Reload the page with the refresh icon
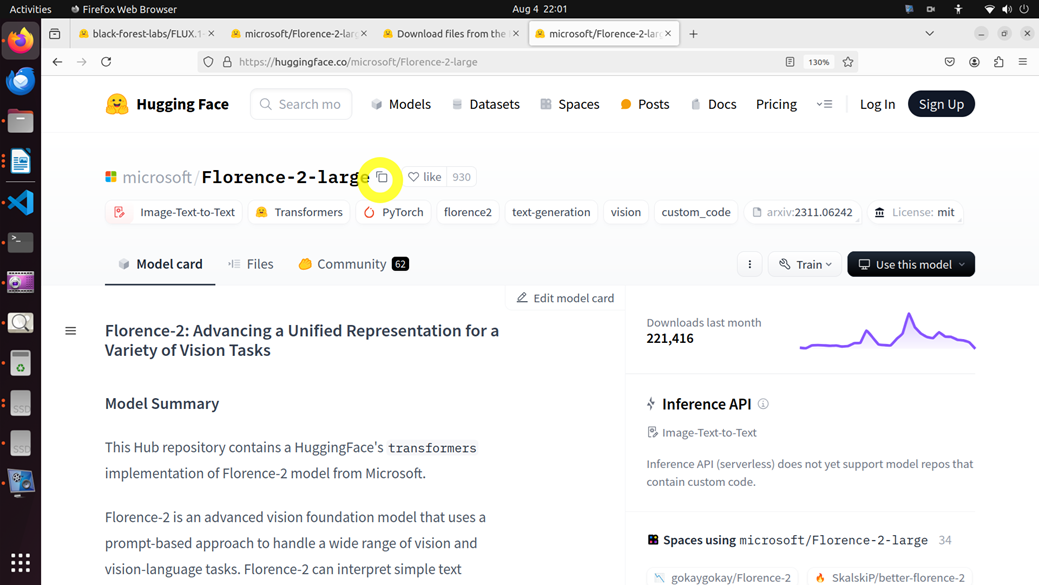1039x585 pixels. tap(106, 62)
